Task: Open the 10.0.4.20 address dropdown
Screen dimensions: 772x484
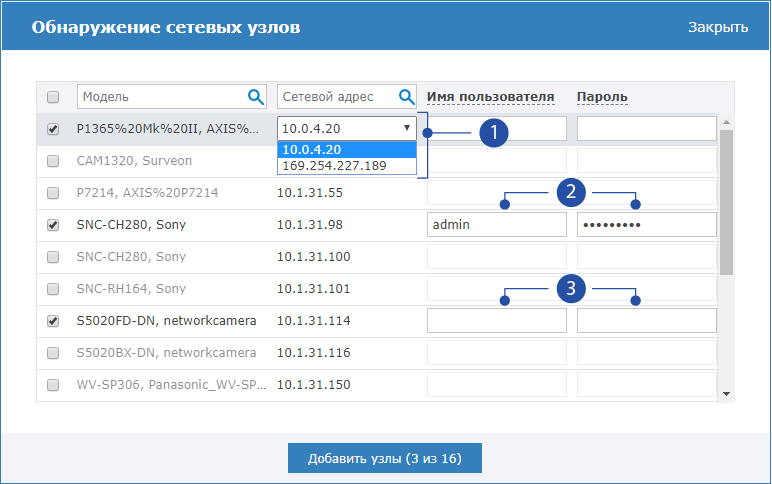Action: coord(346,128)
